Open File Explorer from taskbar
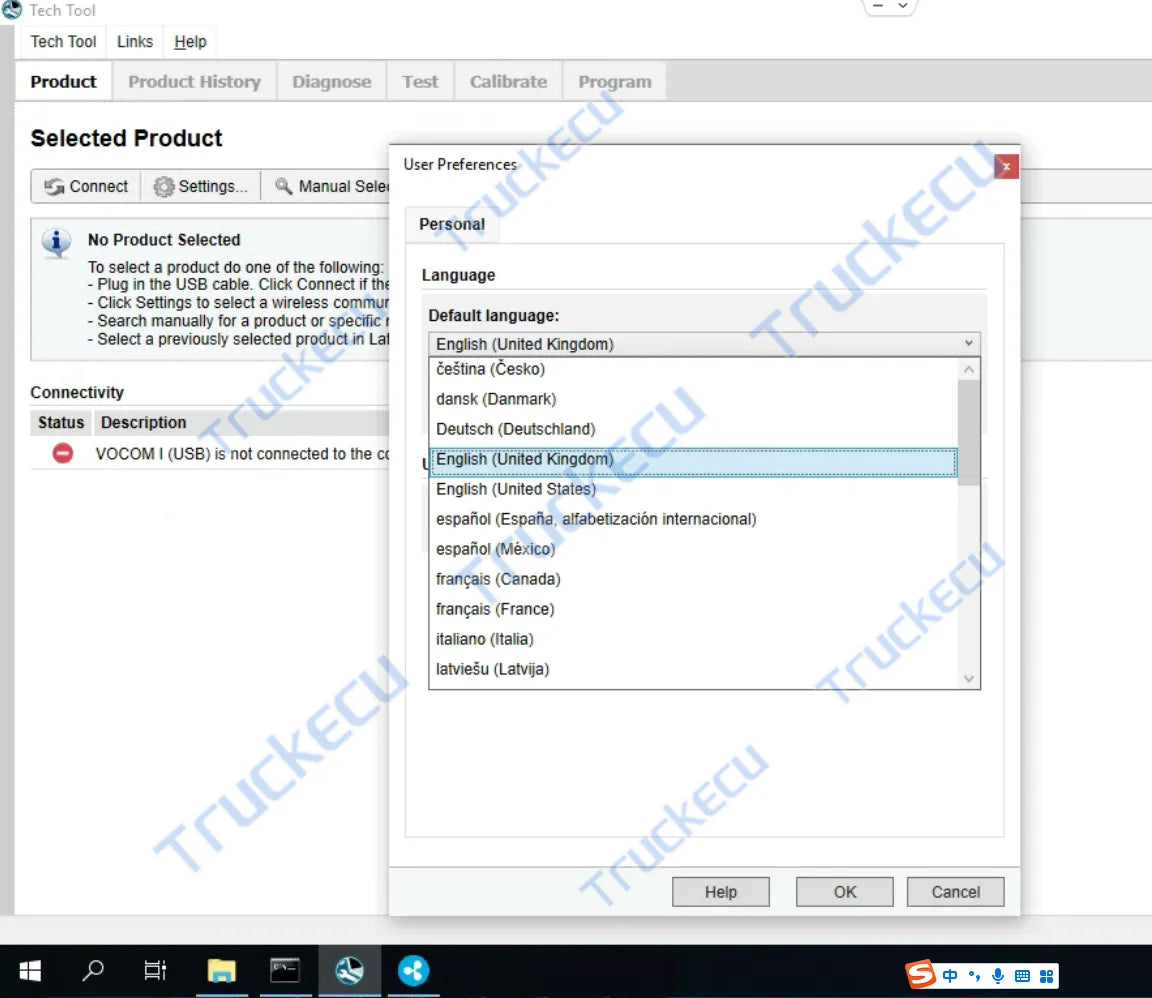This screenshot has height=998, width=1152. pos(221,970)
